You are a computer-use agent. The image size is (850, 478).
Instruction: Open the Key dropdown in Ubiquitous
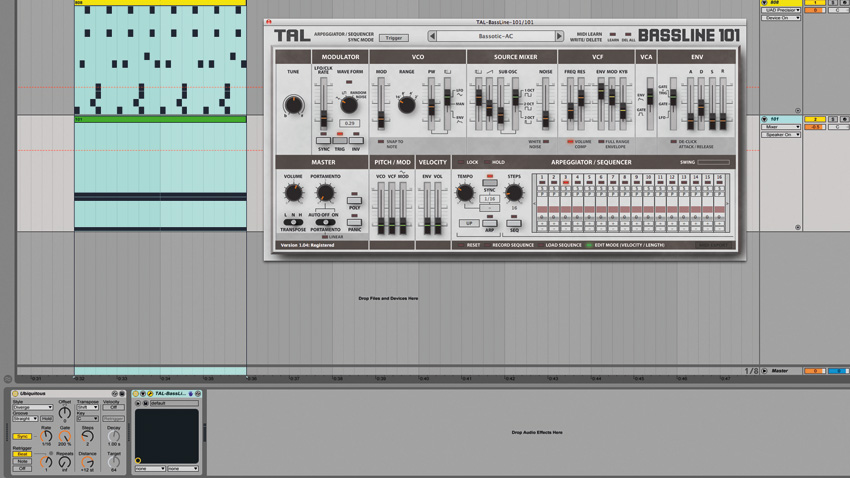click(87, 418)
